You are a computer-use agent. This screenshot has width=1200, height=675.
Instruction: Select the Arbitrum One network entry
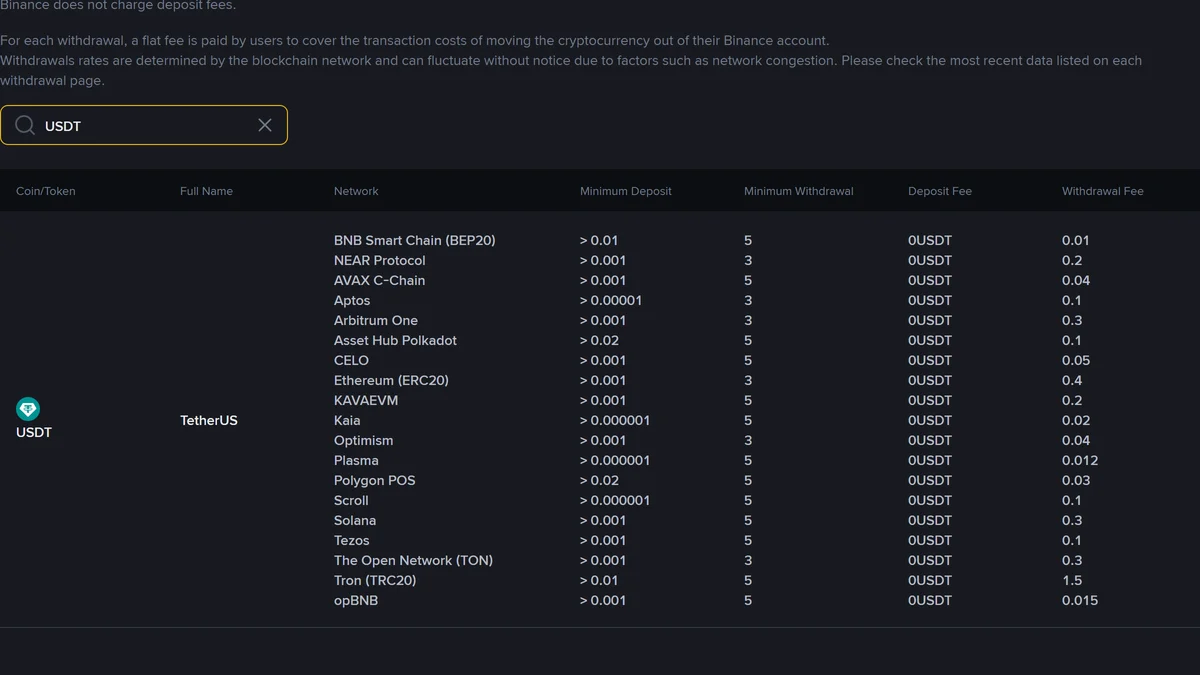tap(376, 320)
